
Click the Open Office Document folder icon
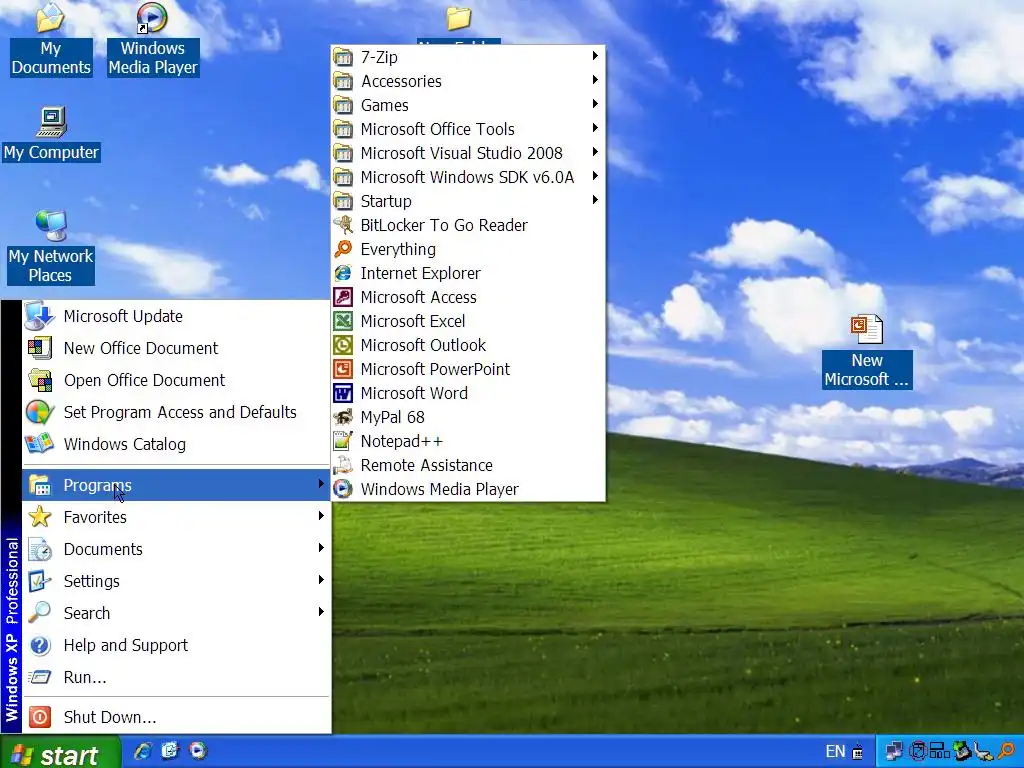(x=40, y=380)
